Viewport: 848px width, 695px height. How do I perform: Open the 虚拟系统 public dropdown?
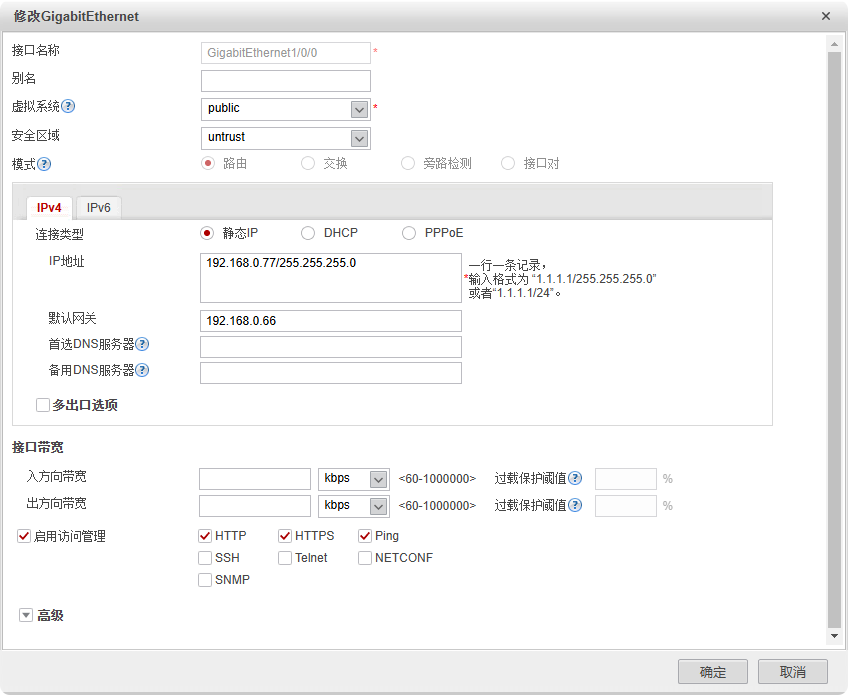[x=359, y=109]
